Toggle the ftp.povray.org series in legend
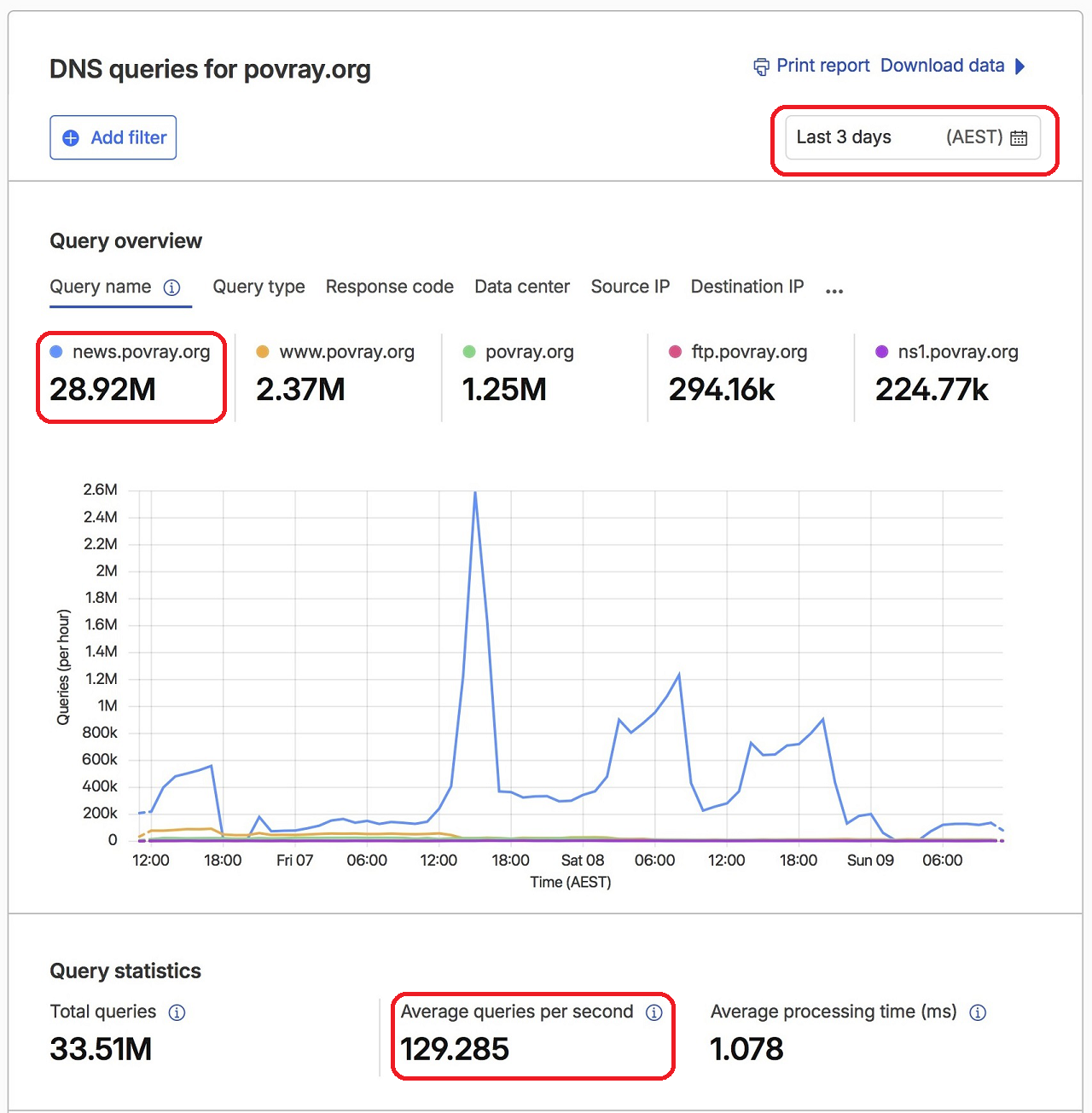This screenshot has width=1092, height=1113. click(x=738, y=352)
